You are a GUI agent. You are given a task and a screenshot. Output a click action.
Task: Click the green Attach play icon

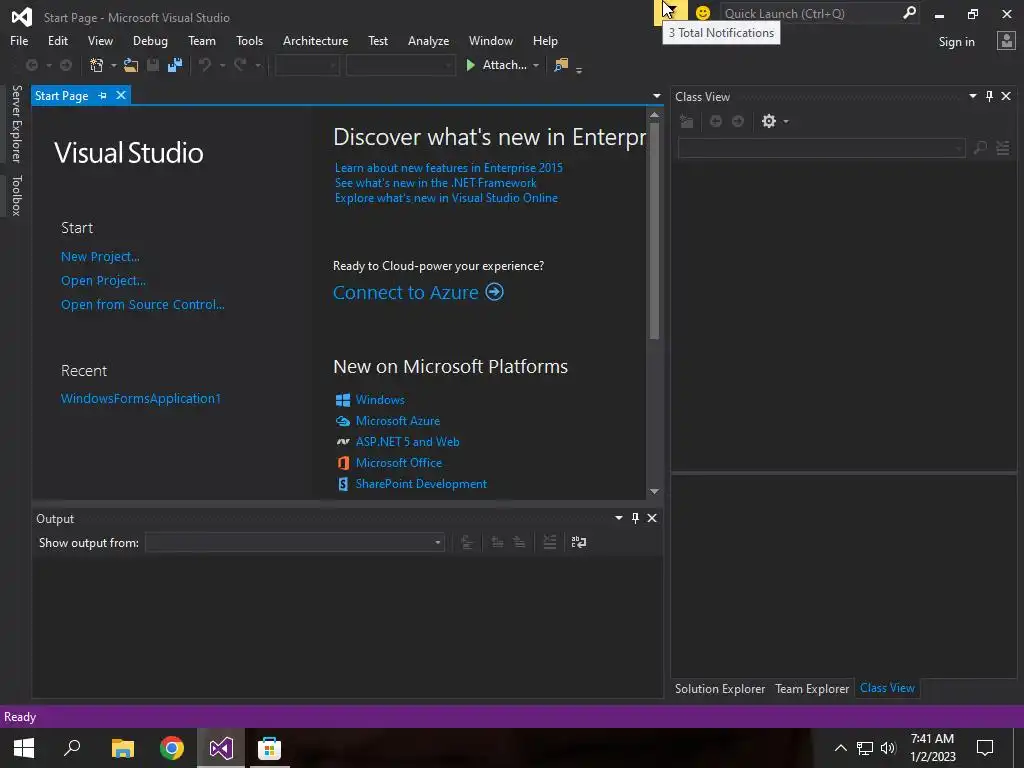(470, 65)
